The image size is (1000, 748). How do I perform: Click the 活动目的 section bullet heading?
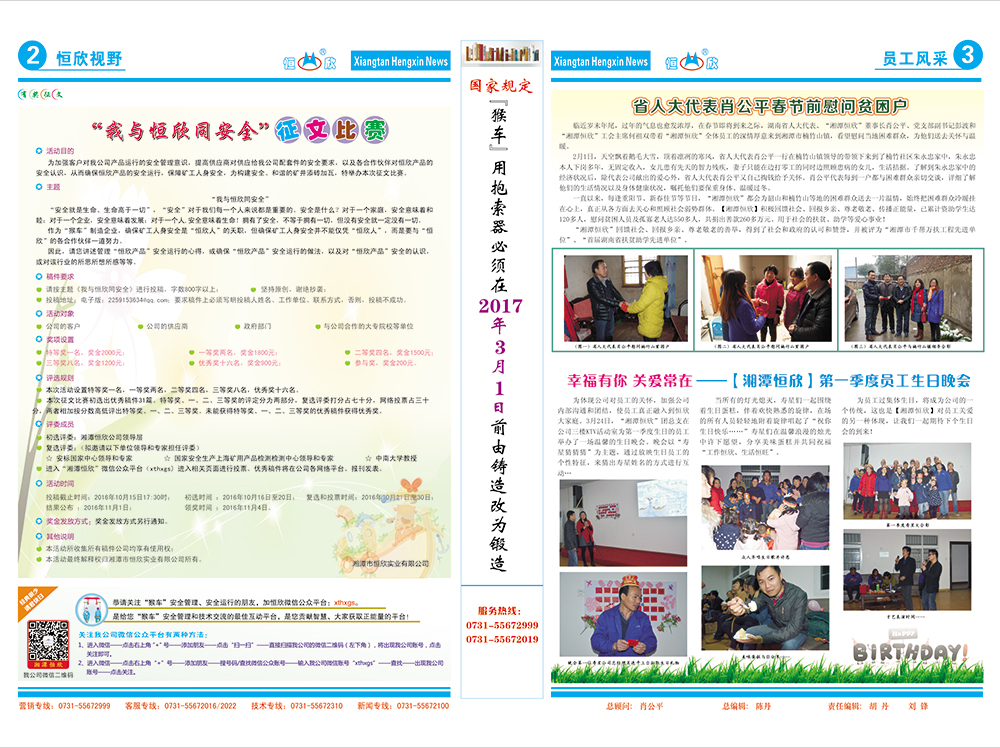click(x=66, y=148)
